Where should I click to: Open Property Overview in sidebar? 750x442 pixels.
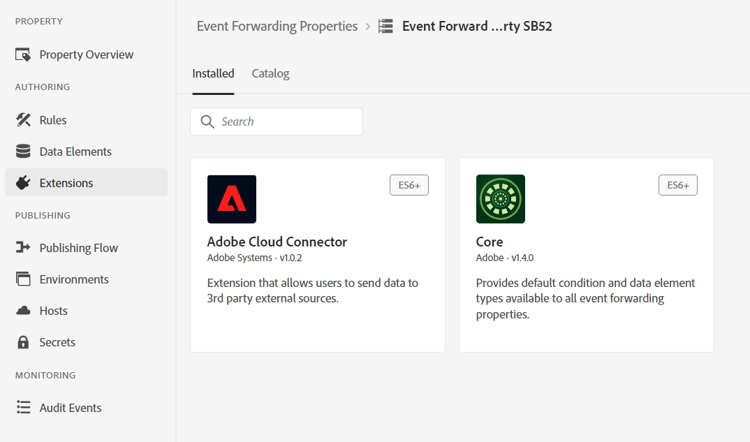tap(86, 55)
